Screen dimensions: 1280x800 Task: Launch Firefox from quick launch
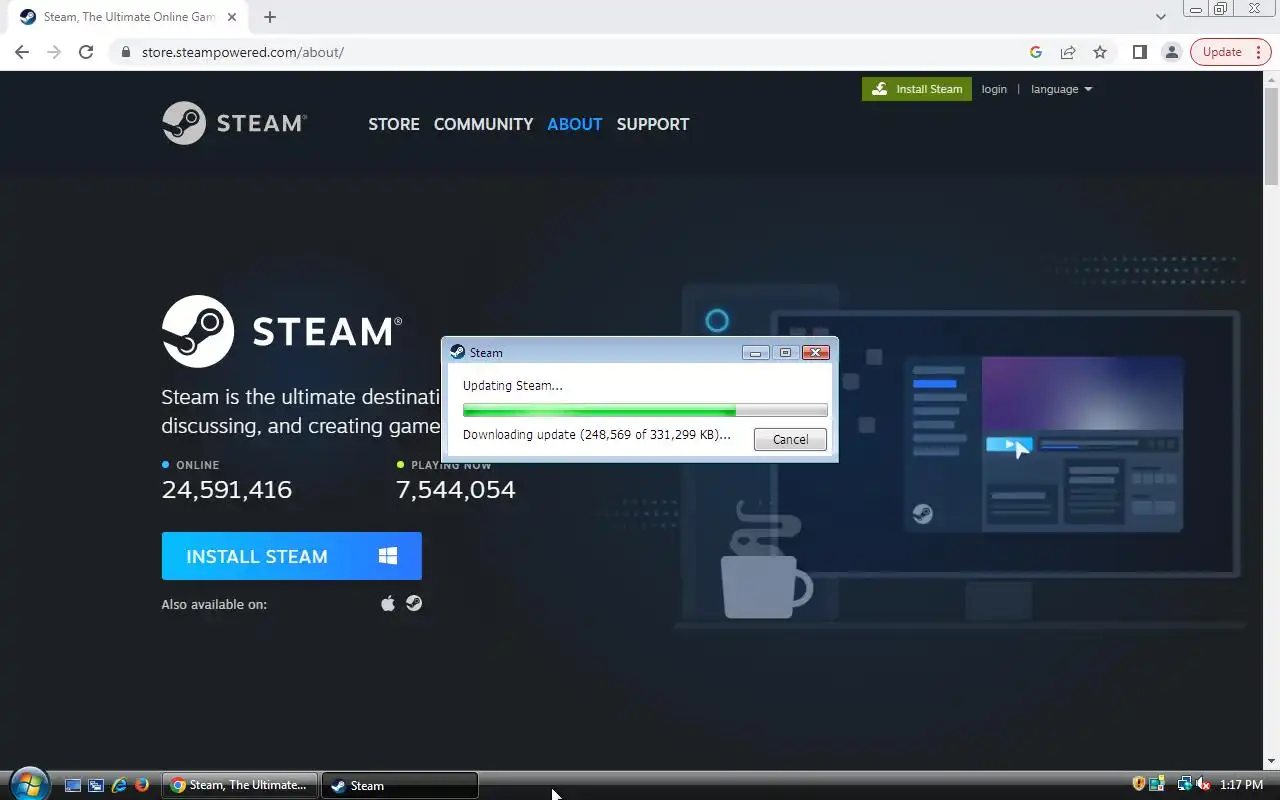pyautogui.click(x=142, y=785)
